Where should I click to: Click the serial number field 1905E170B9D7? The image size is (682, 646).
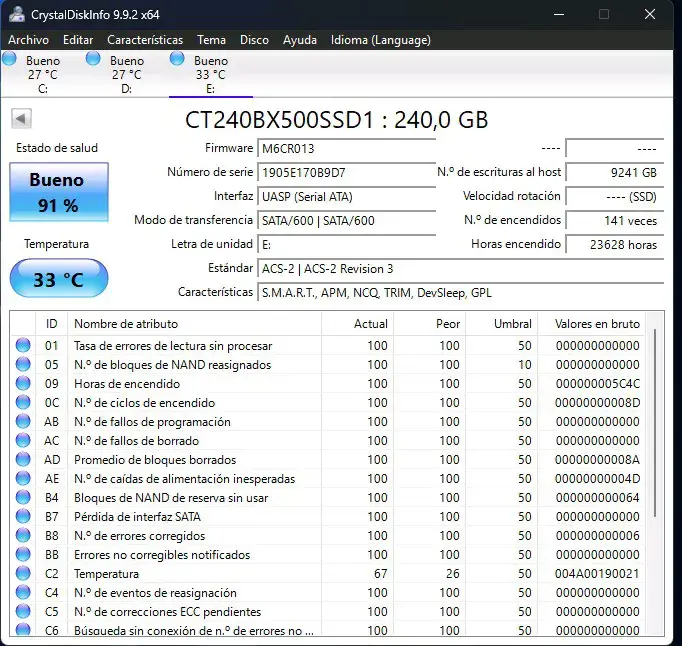[x=346, y=173]
